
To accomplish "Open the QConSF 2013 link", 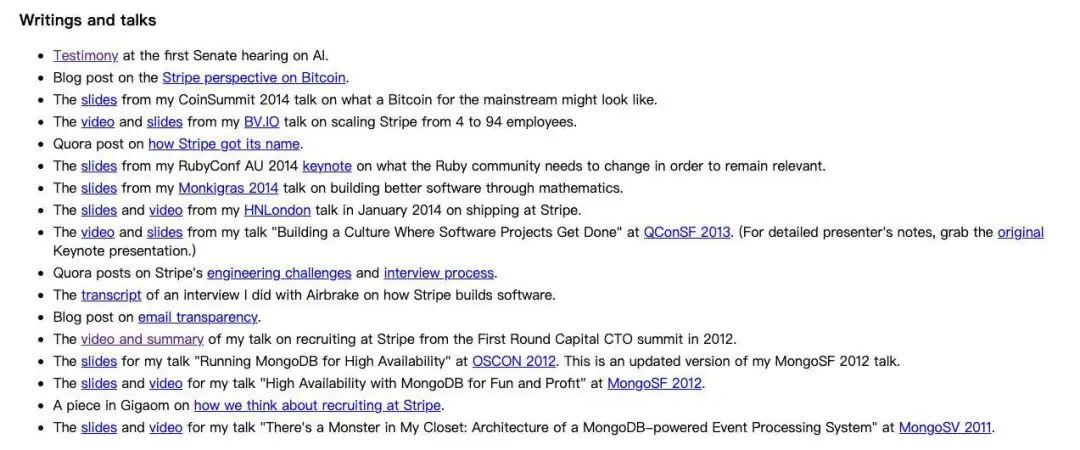I will [687, 232].
